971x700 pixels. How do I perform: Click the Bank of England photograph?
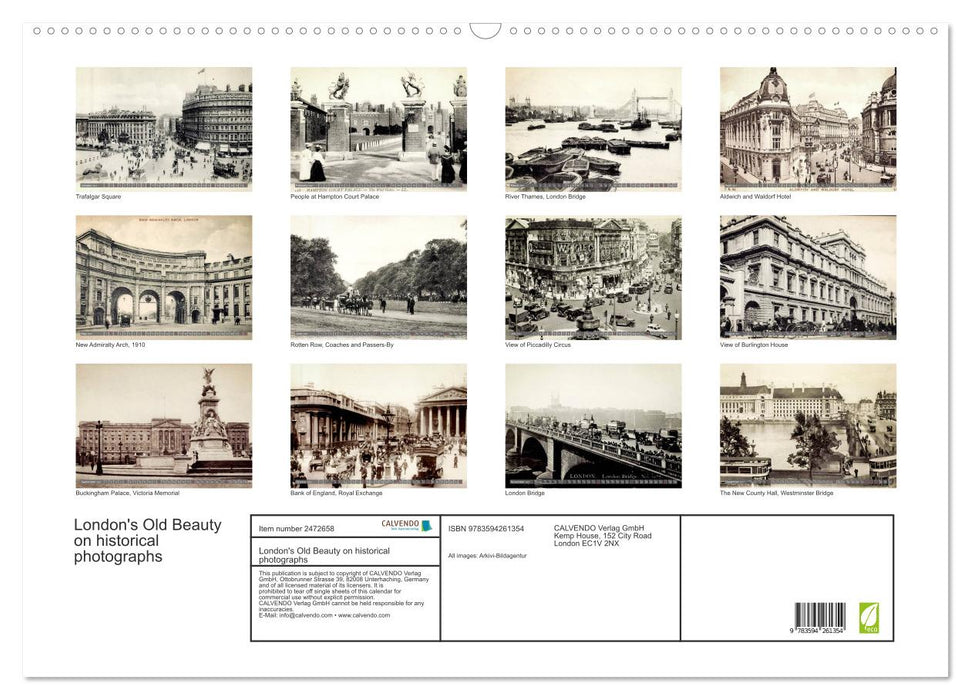pos(378,426)
